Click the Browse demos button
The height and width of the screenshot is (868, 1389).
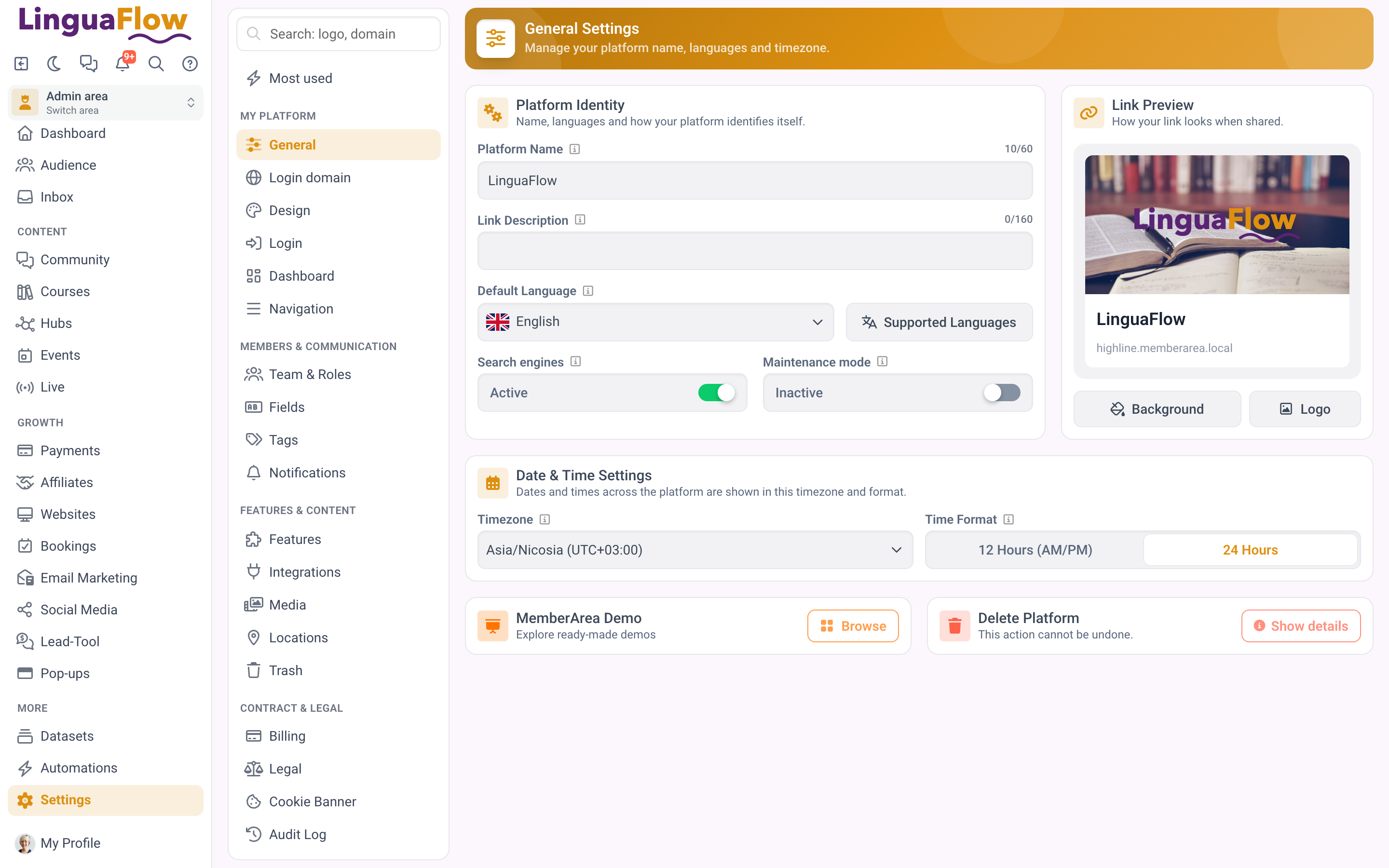(x=853, y=626)
